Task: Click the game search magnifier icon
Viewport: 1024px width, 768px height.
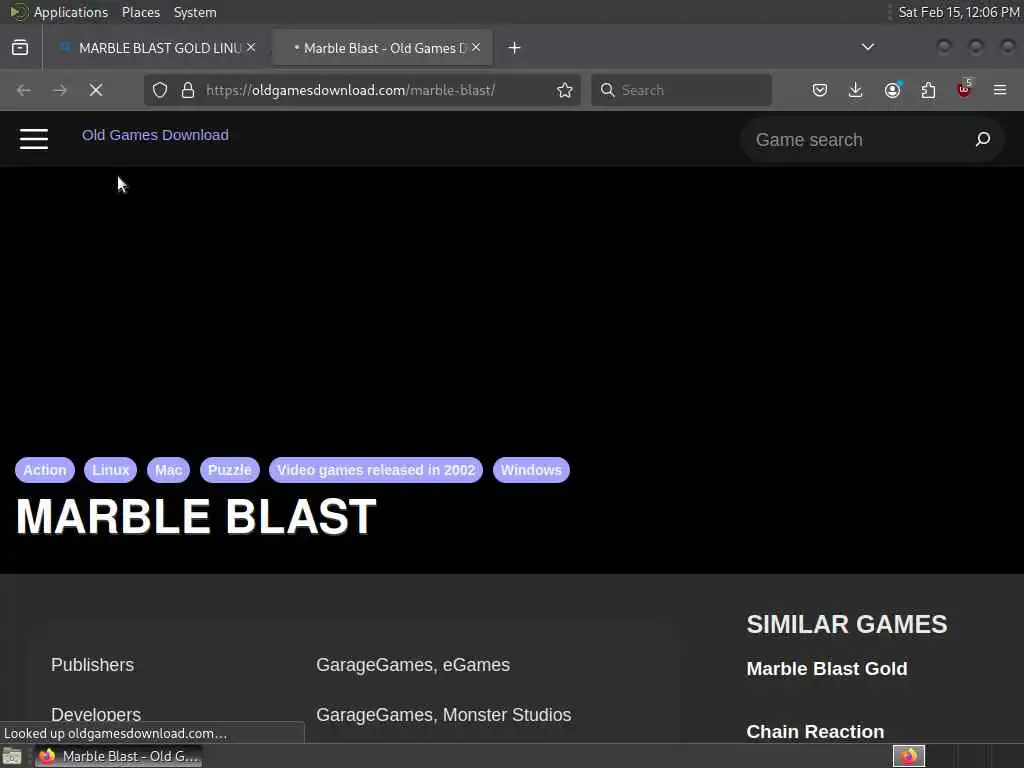Action: pos(982,139)
